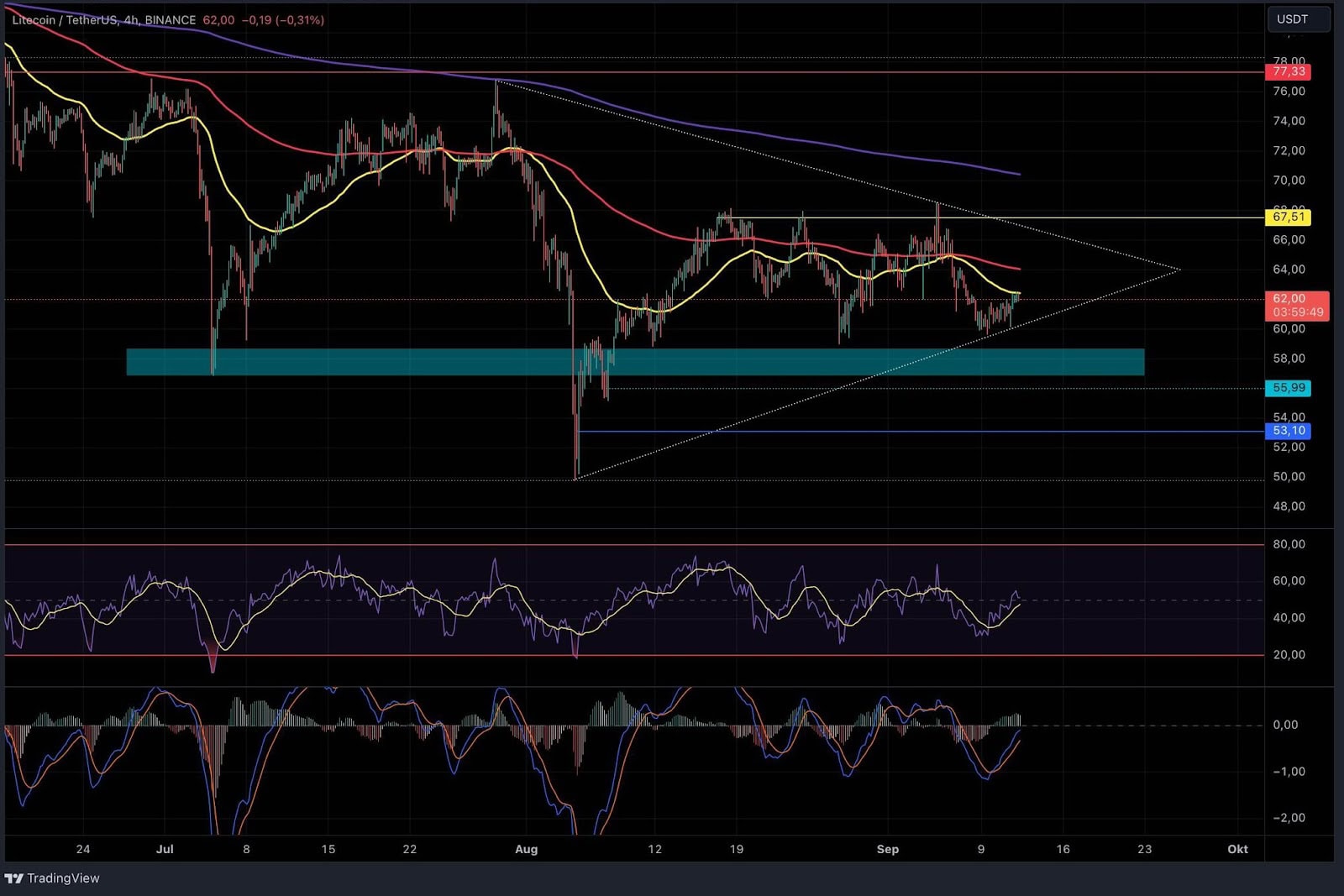The height and width of the screenshot is (896, 1344).
Task: Click the Sep label on time axis
Action: pyautogui.click(x=888, y=849)
